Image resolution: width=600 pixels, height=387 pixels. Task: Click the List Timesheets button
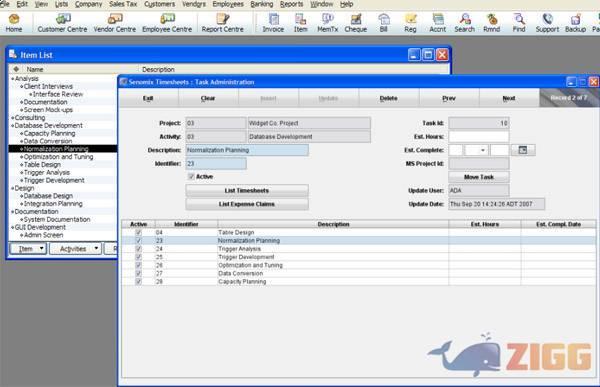247,191
